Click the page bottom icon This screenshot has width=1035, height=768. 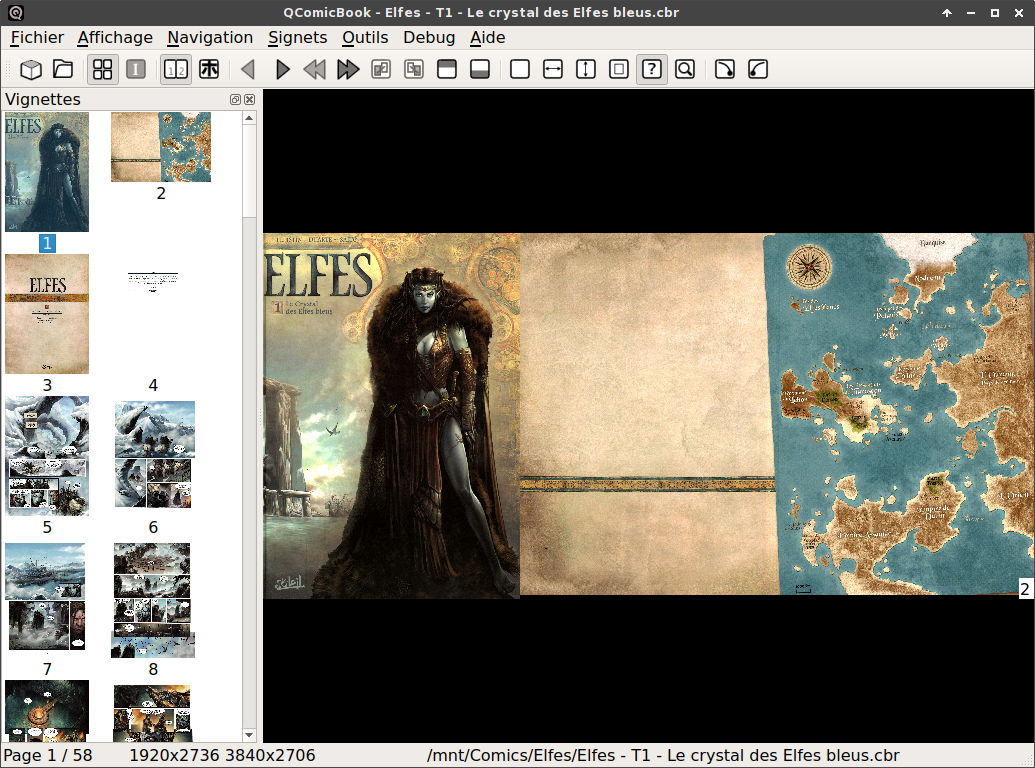tap(480, 69)
